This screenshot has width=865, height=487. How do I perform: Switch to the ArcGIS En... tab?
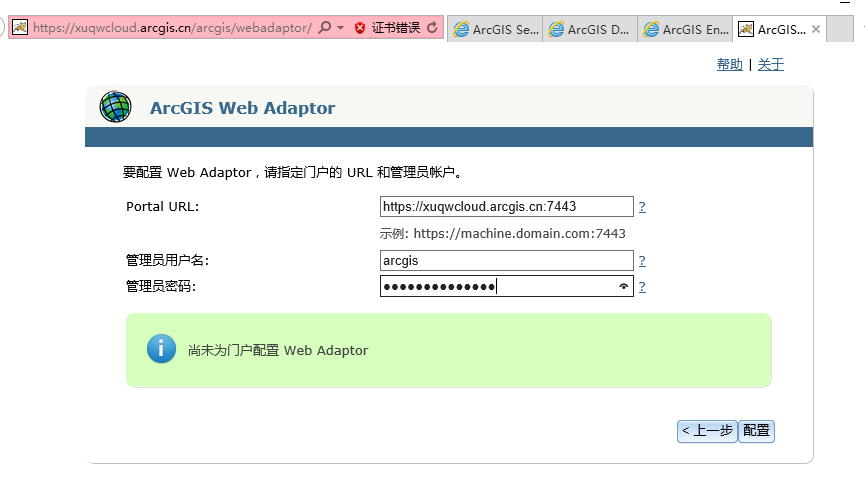tap(685, 29)
